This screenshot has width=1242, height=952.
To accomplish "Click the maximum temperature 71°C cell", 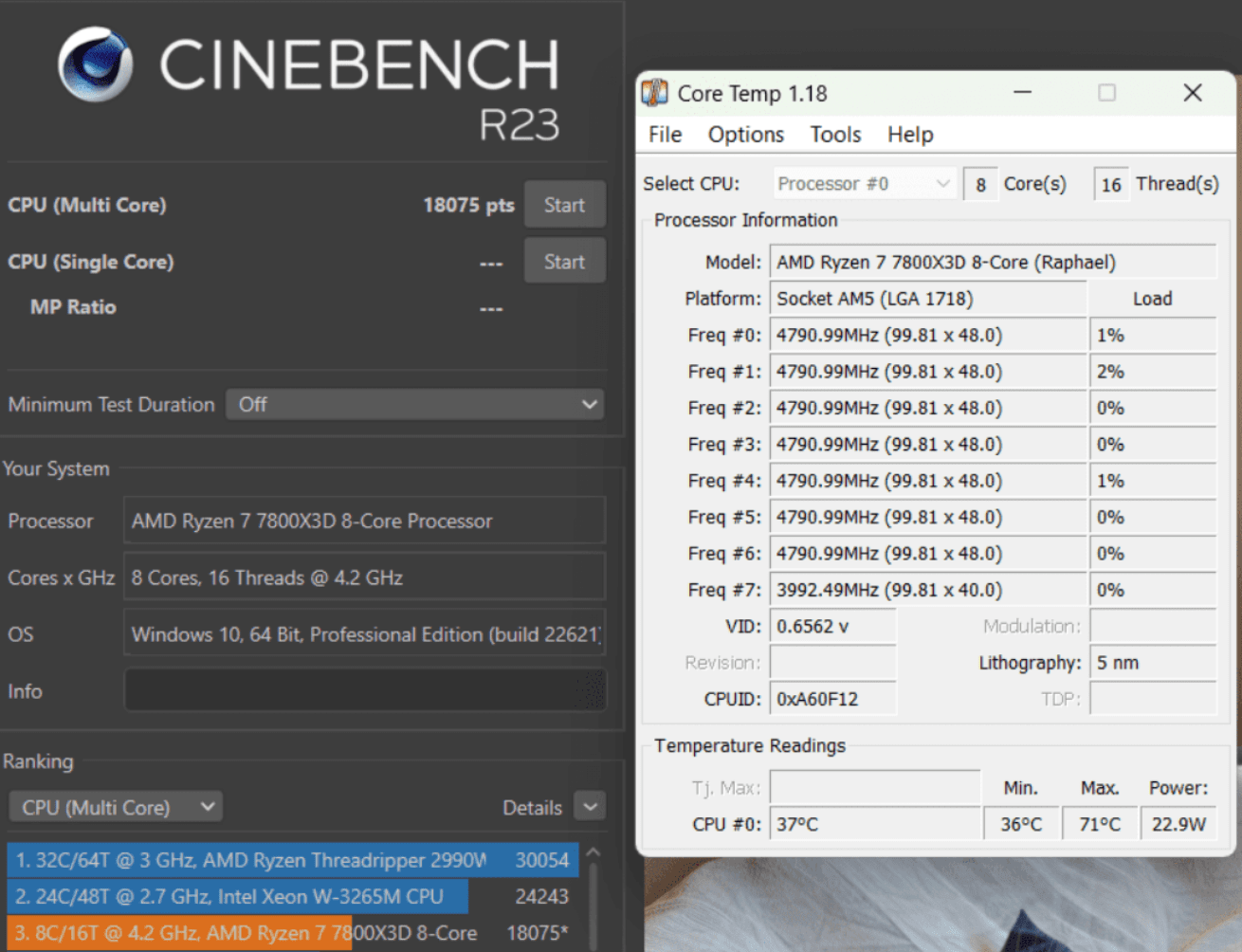I will pyautogui.click(x=1100, y=824).
